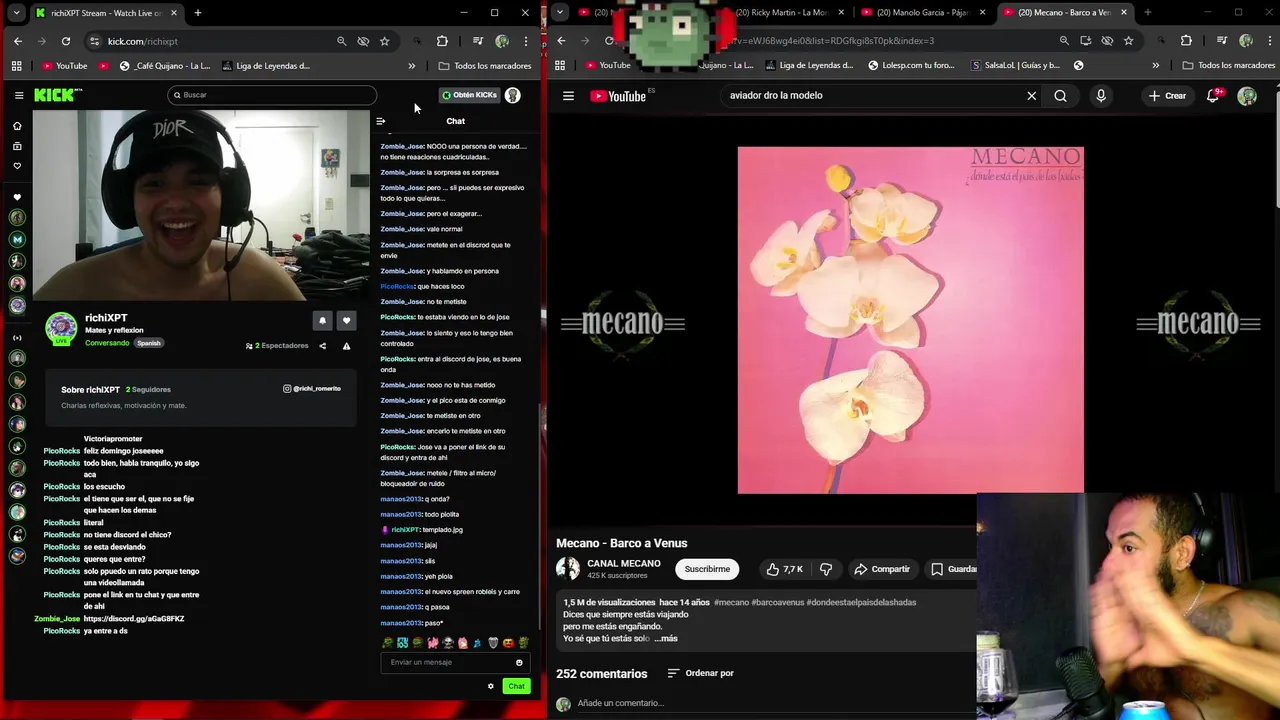The width and height of the screenshot is (1280, 720).
Task: Open SalsaLoL bookmark in YouTube window
Action: [x=1014, y=65]
